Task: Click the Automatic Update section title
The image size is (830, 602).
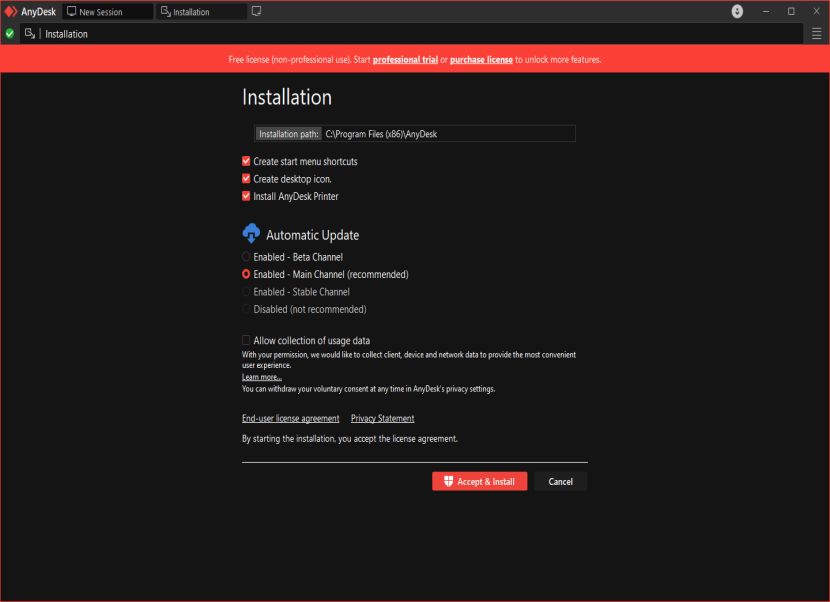Action: (312, 235)
